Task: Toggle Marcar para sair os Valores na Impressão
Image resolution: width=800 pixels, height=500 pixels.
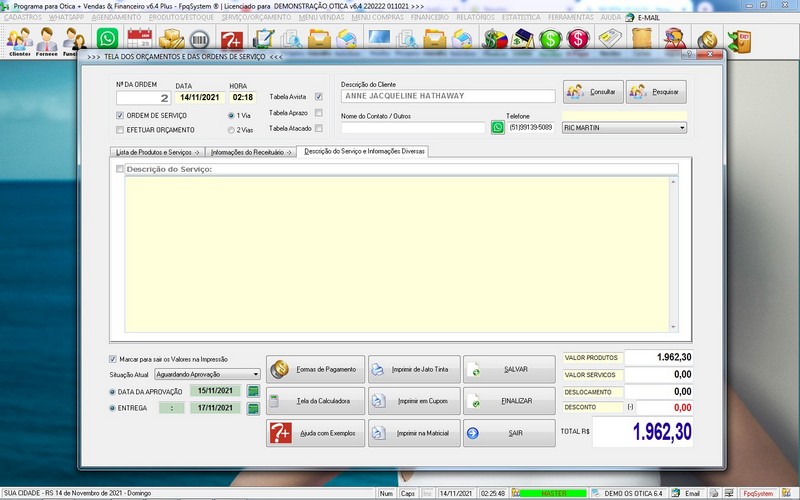Action: tap(113, 359)
